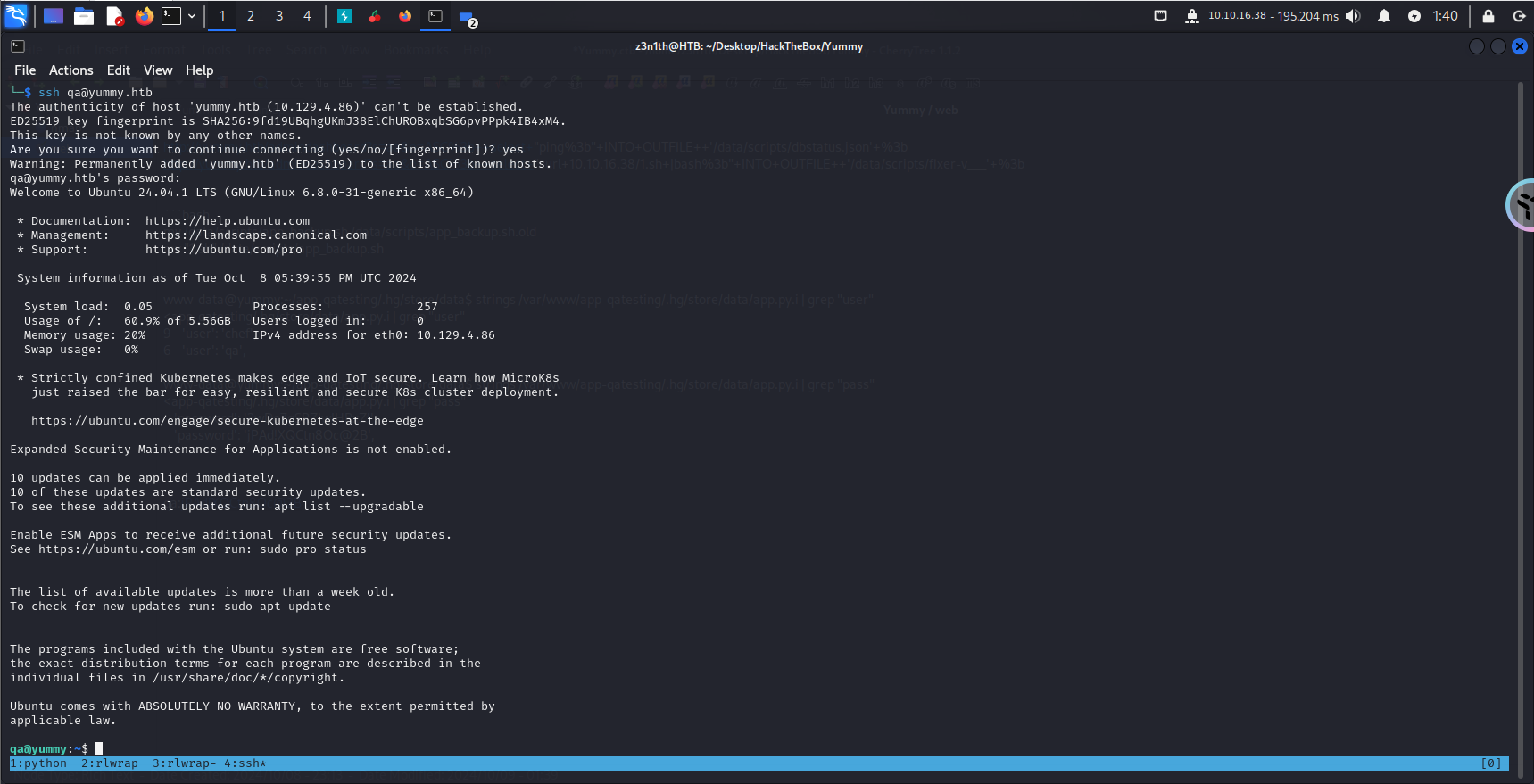
Task: Open the notifications bell
Action: 1383,16
